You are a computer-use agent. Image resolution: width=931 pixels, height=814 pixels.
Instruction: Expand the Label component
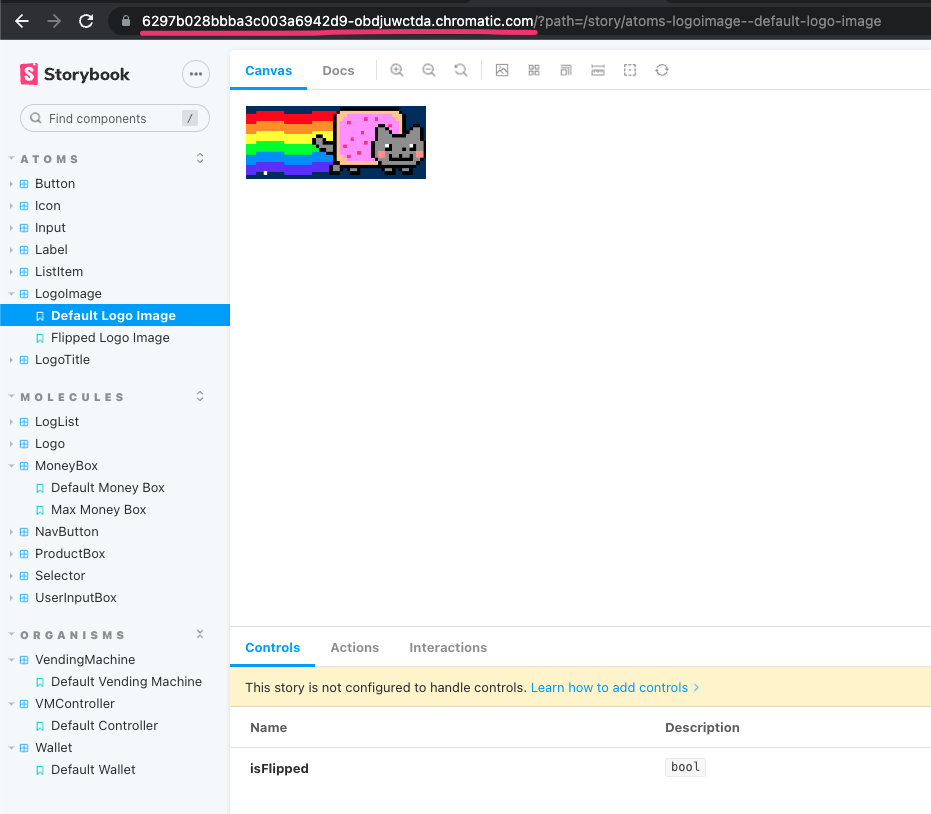51,249
